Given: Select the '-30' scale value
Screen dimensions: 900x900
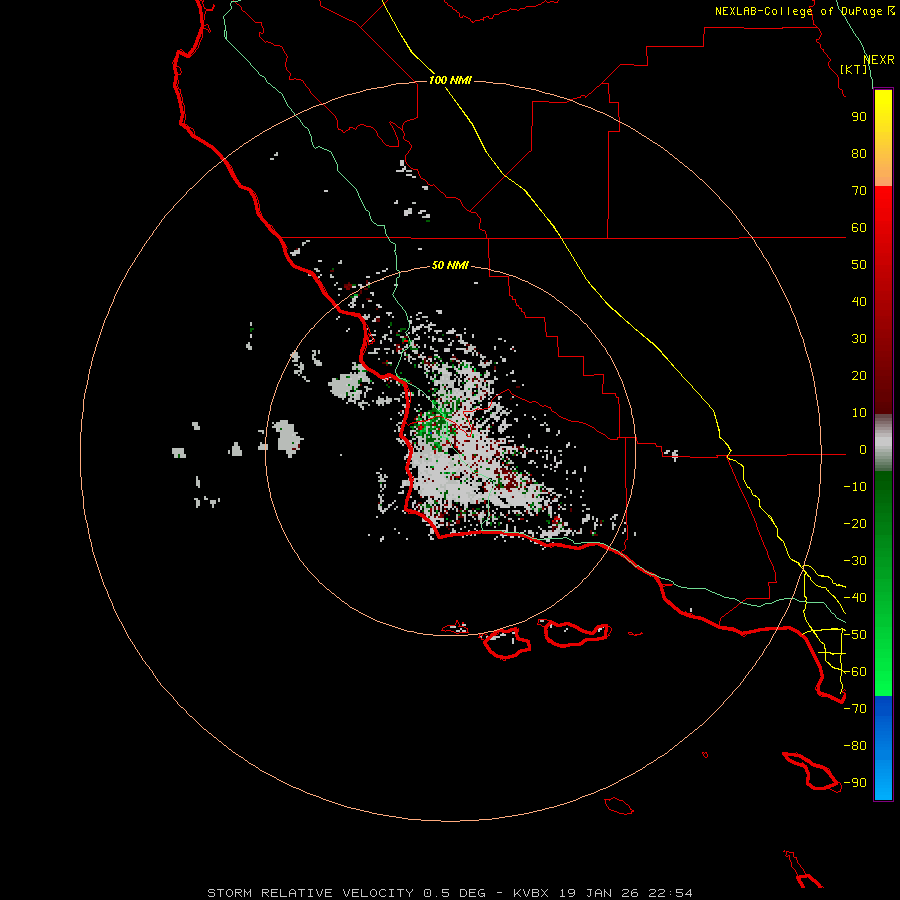Looking at the screenshot, I should 855,561.
